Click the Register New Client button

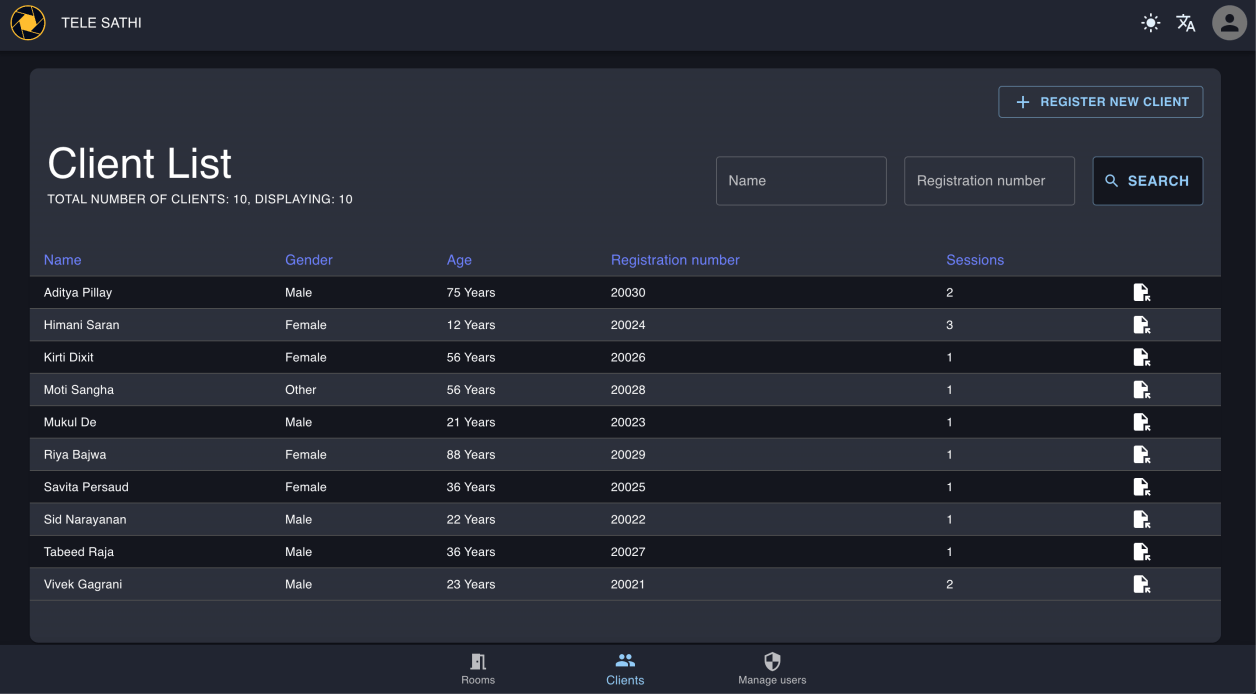click(1100, 102)
